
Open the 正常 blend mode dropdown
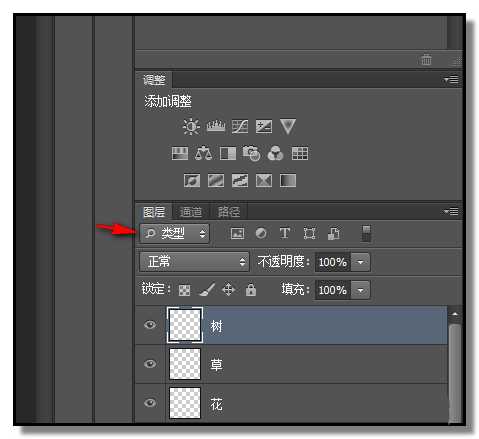(x=194, y=262)
